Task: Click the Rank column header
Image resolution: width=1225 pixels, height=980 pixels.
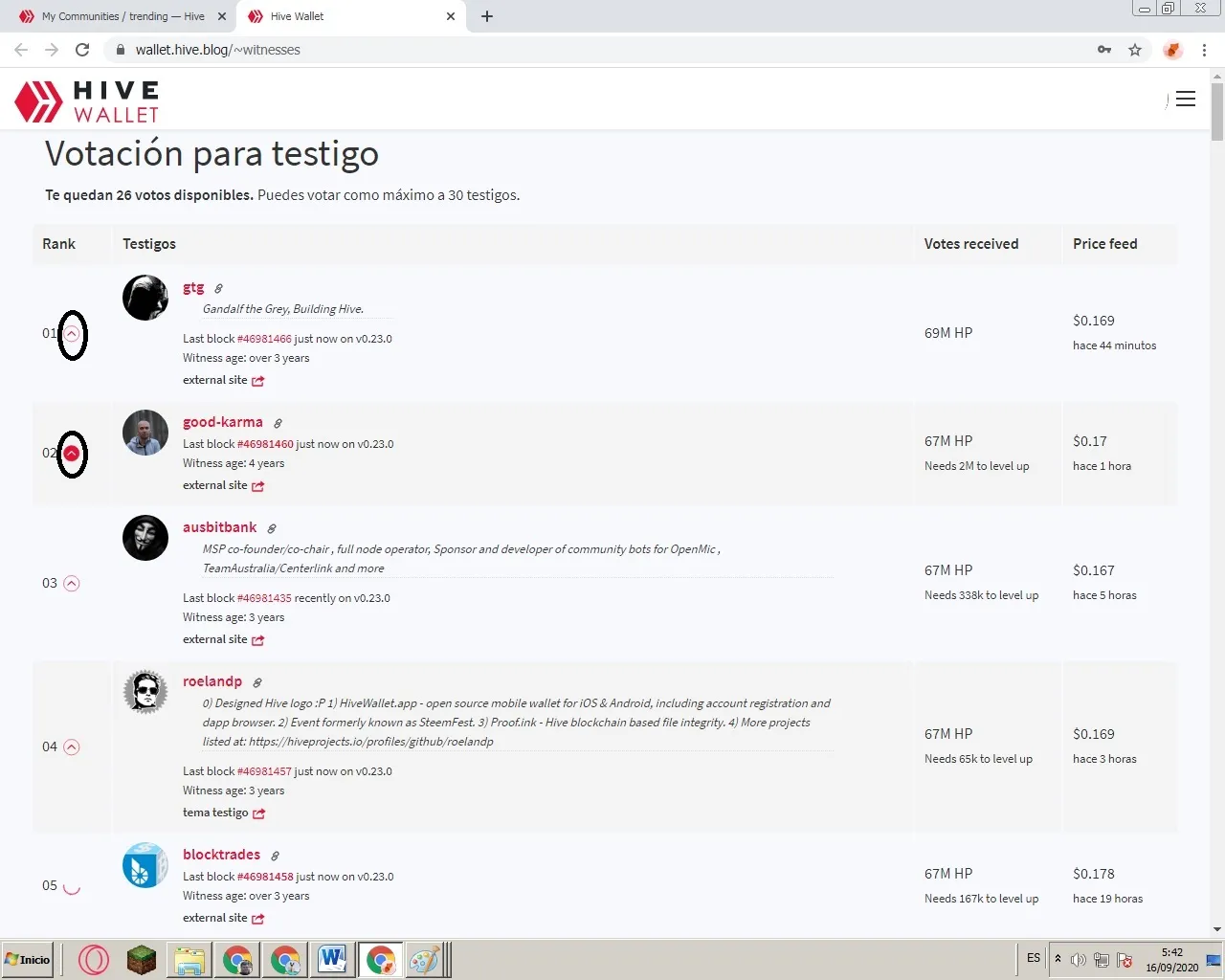Action: pos(58,244)
